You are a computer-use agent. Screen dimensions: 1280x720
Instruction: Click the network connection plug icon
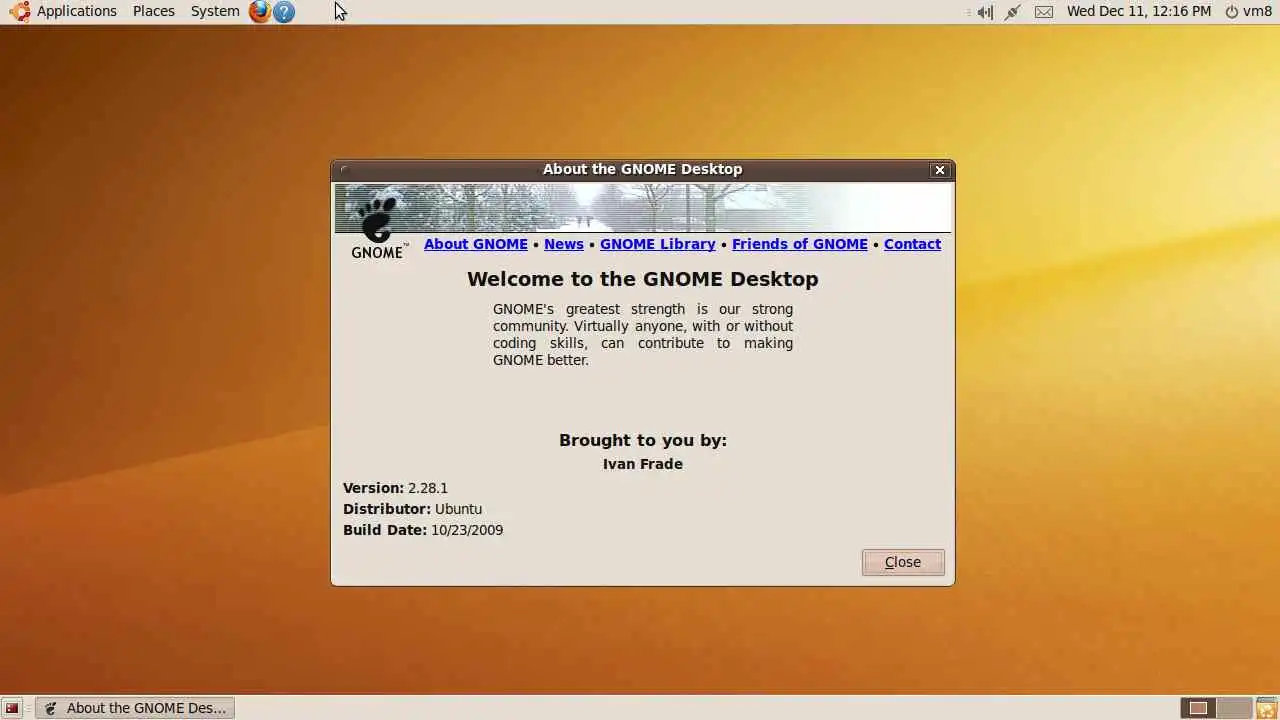[x=1013, y=12]
